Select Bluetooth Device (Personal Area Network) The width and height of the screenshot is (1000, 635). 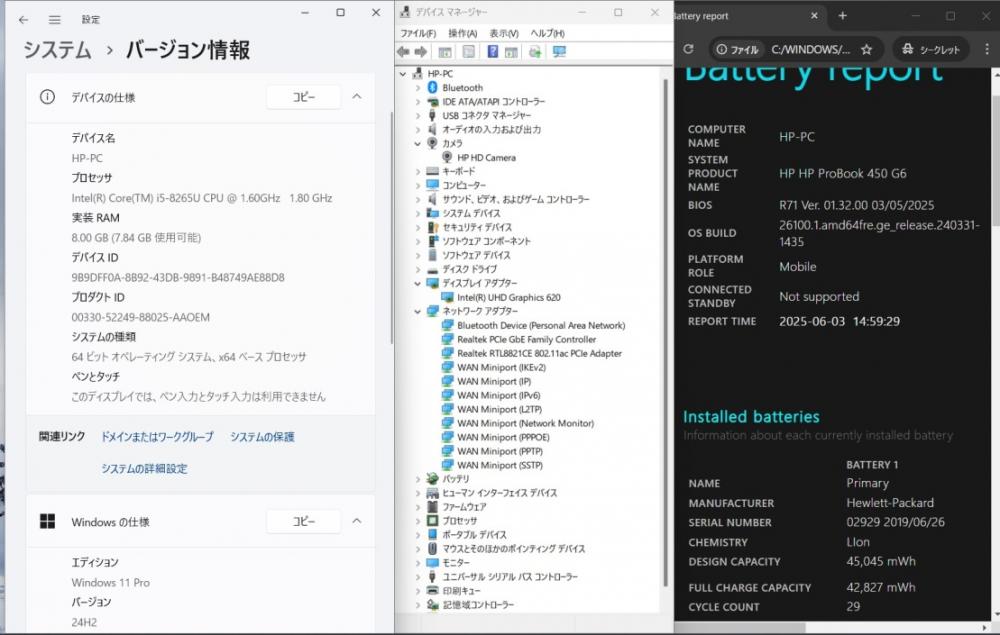pyautogui.click(x=534, y=326)
